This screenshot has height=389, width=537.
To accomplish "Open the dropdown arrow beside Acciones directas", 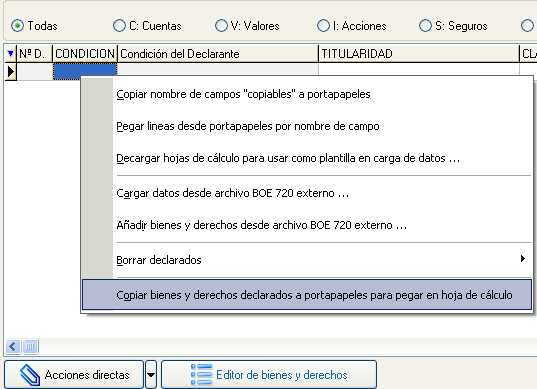I will click(x=151, y=375).
